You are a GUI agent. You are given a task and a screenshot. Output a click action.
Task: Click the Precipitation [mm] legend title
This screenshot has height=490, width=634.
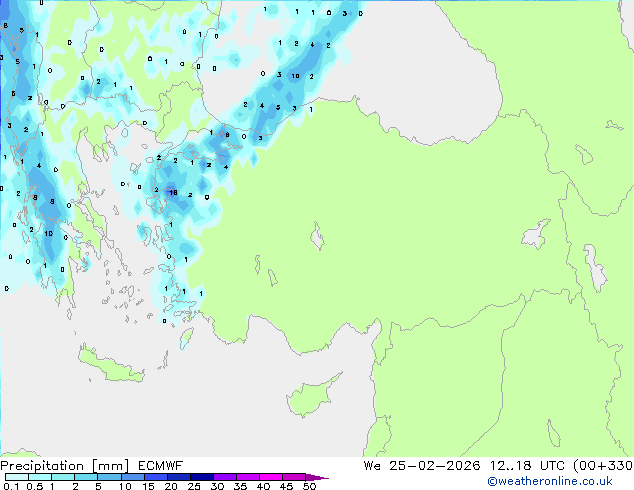coord(59,465)
